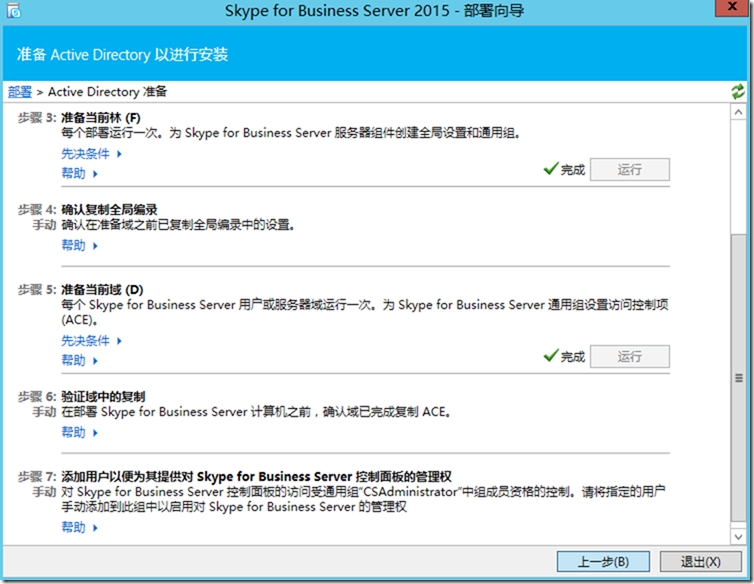Click the header 准备 Active Directory 以进行安装
This screenshot has height=584, width=754.
pos(123,54)
